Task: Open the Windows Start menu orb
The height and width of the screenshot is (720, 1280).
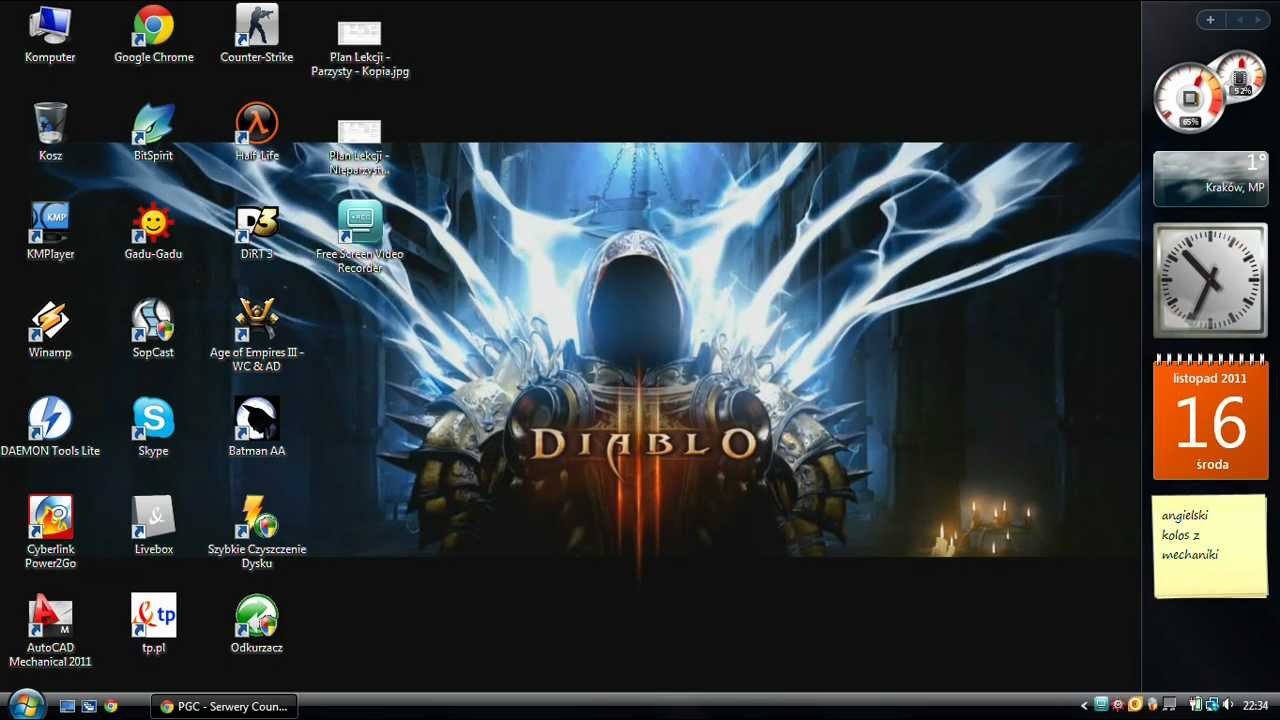Action: point(25,704)
